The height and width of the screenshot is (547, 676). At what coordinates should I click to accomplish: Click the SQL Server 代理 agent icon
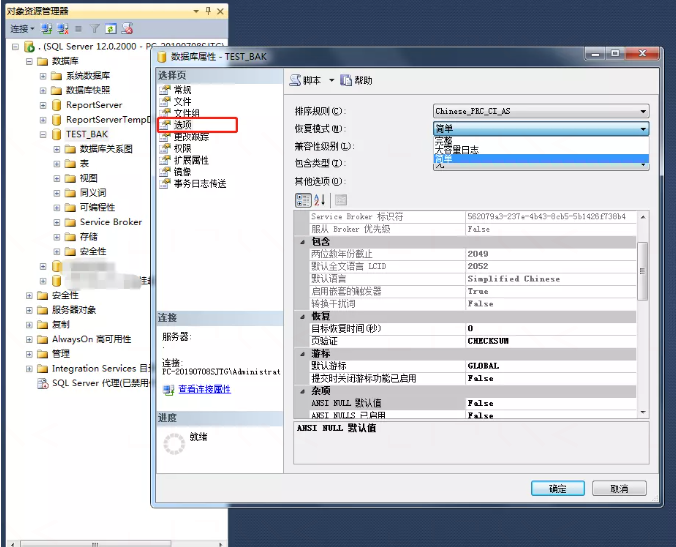pos(43,383)
